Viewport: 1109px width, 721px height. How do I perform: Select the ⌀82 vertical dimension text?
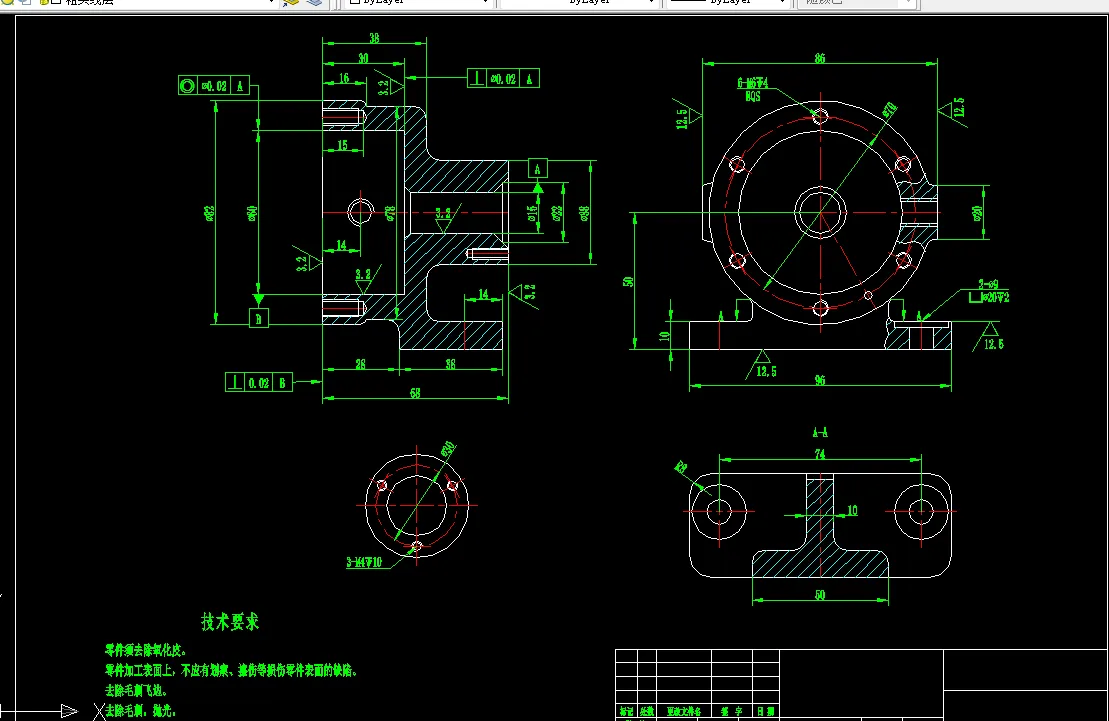(x=209, y=213)
